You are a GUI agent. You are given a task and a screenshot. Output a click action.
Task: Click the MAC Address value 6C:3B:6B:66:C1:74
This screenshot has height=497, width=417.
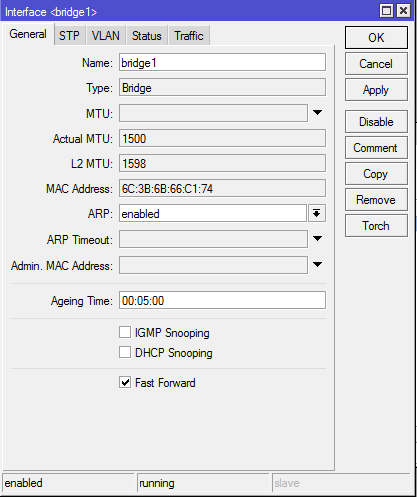pyautogui.click(x=222, y=188)
